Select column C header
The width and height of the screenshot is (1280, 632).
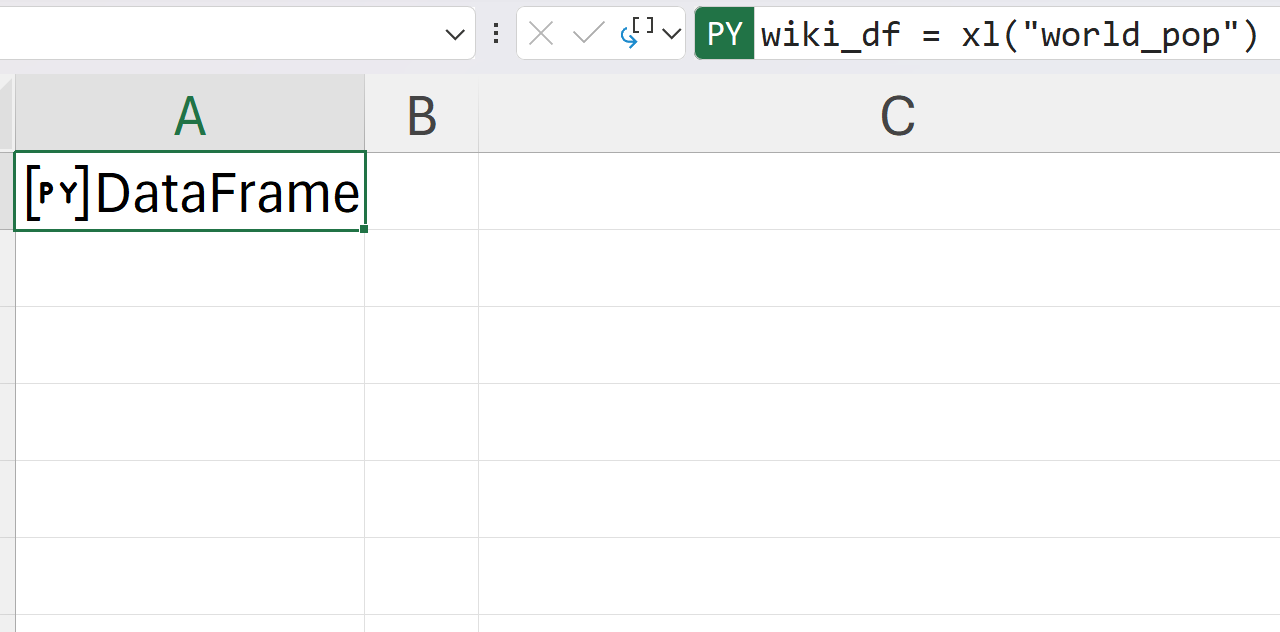(x=897, y=117)
